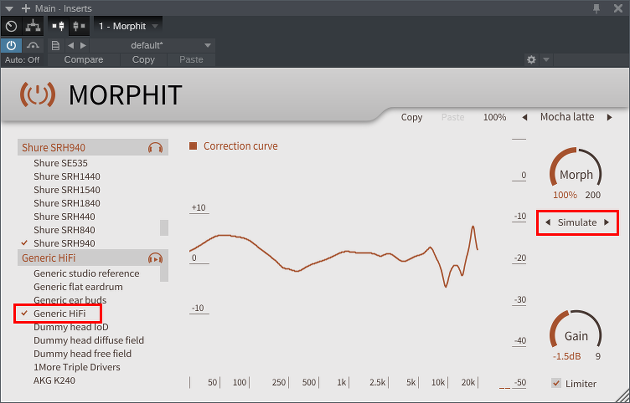This screenshot has width=630, height=403.
Task: Select the Generic HiFi target header
Action: [x=93, y=258]
